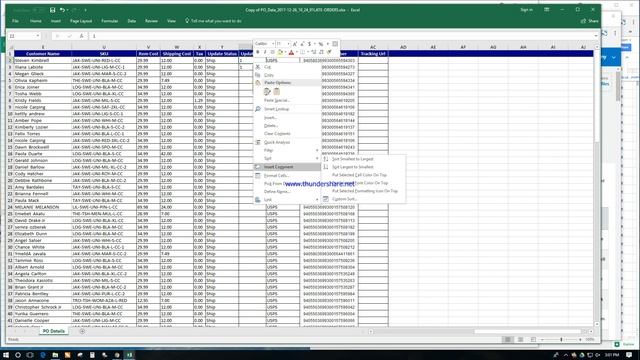The height and width of the screenshot is (360, 640).
Task: Open the font size dropdown in mini toolbar
Action: 288,44
